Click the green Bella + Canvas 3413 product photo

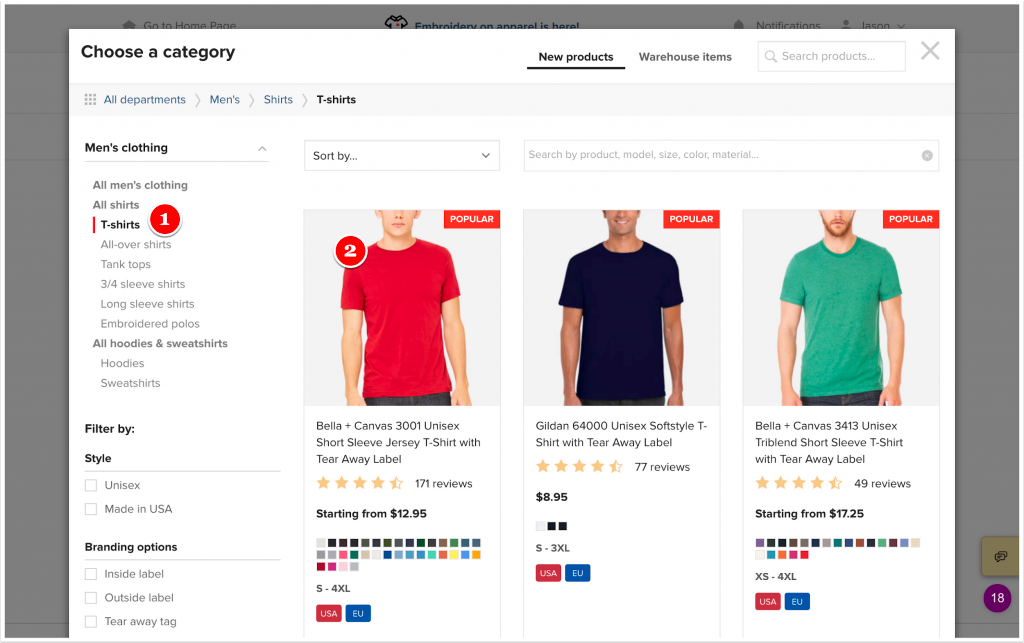point(840,305)
